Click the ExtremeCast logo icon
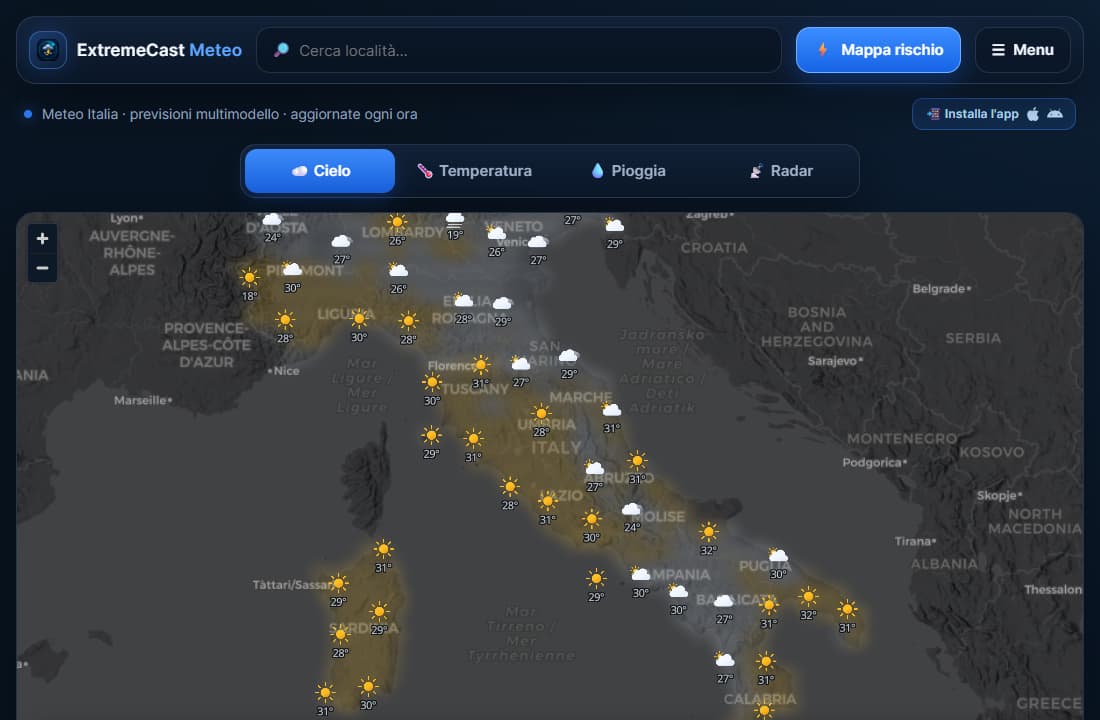This screenshot has height=720, width=1100. [48, 50]
